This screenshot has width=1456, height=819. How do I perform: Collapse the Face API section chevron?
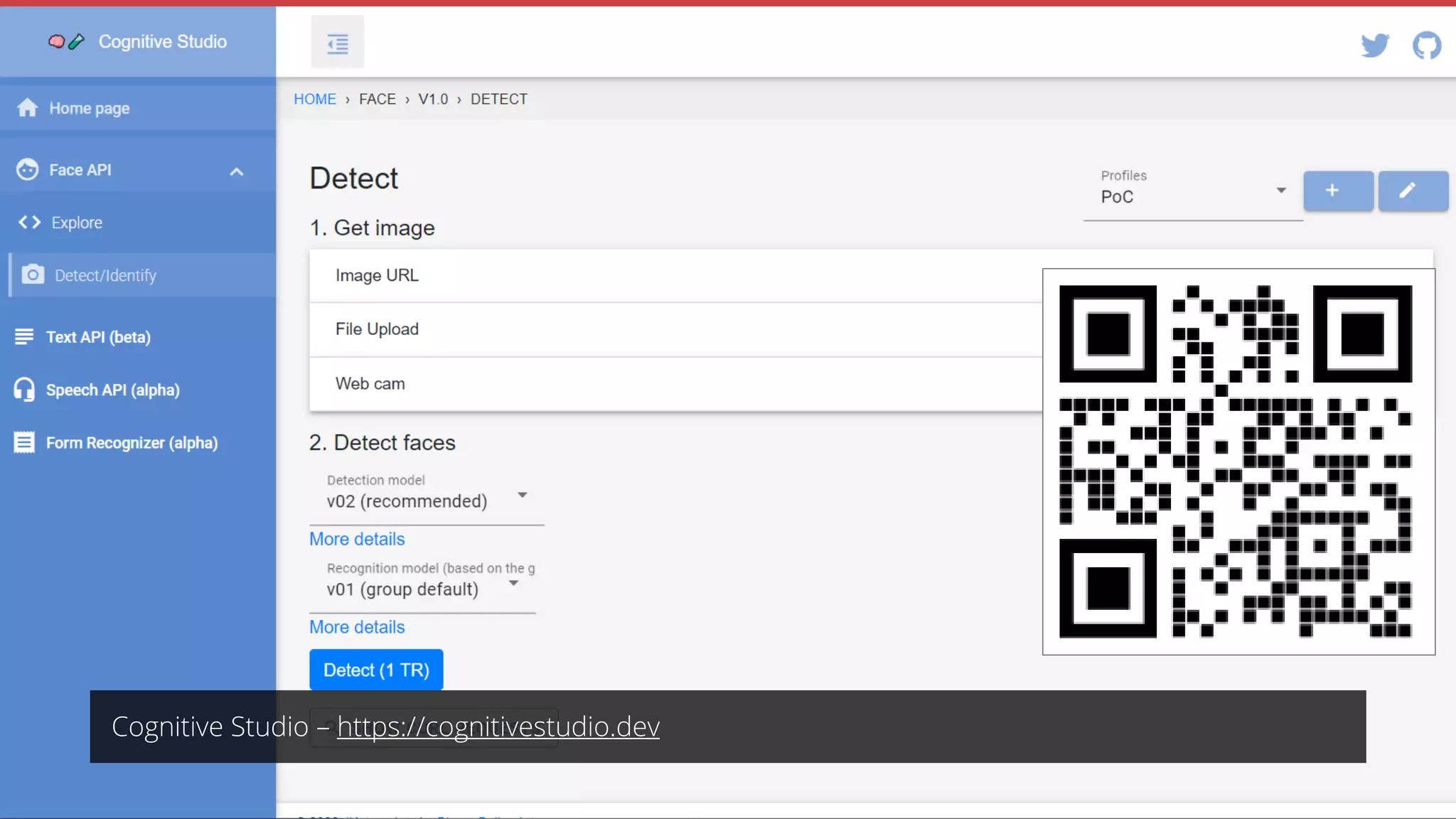point(237,171)
